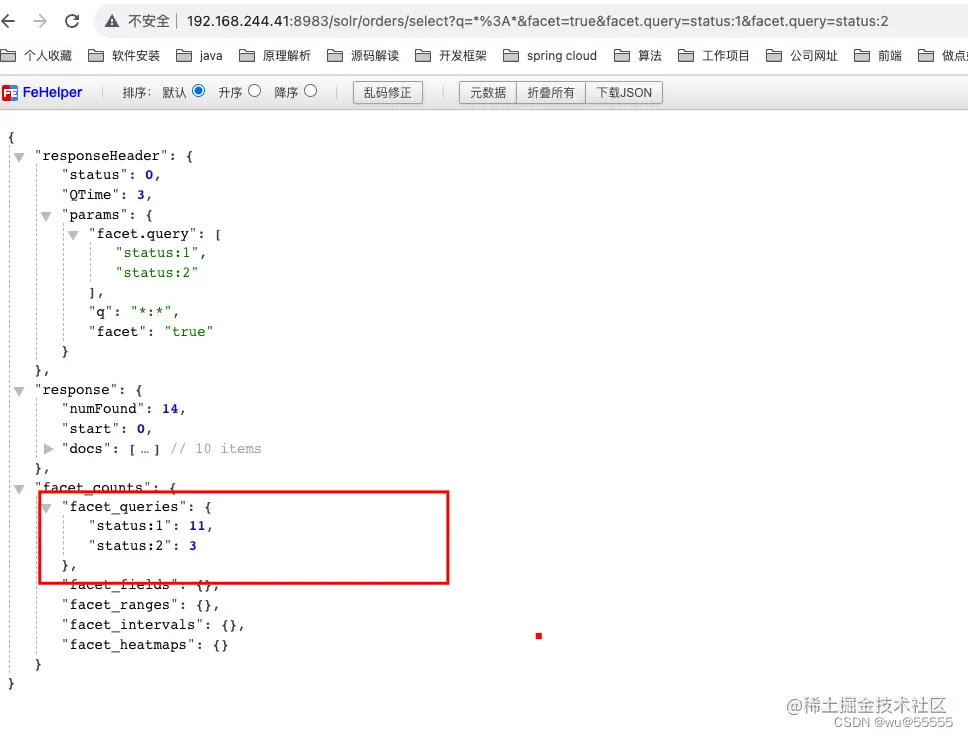
Task: Open the 公司网址 bookmark folder
Action: tap(802, 56)
